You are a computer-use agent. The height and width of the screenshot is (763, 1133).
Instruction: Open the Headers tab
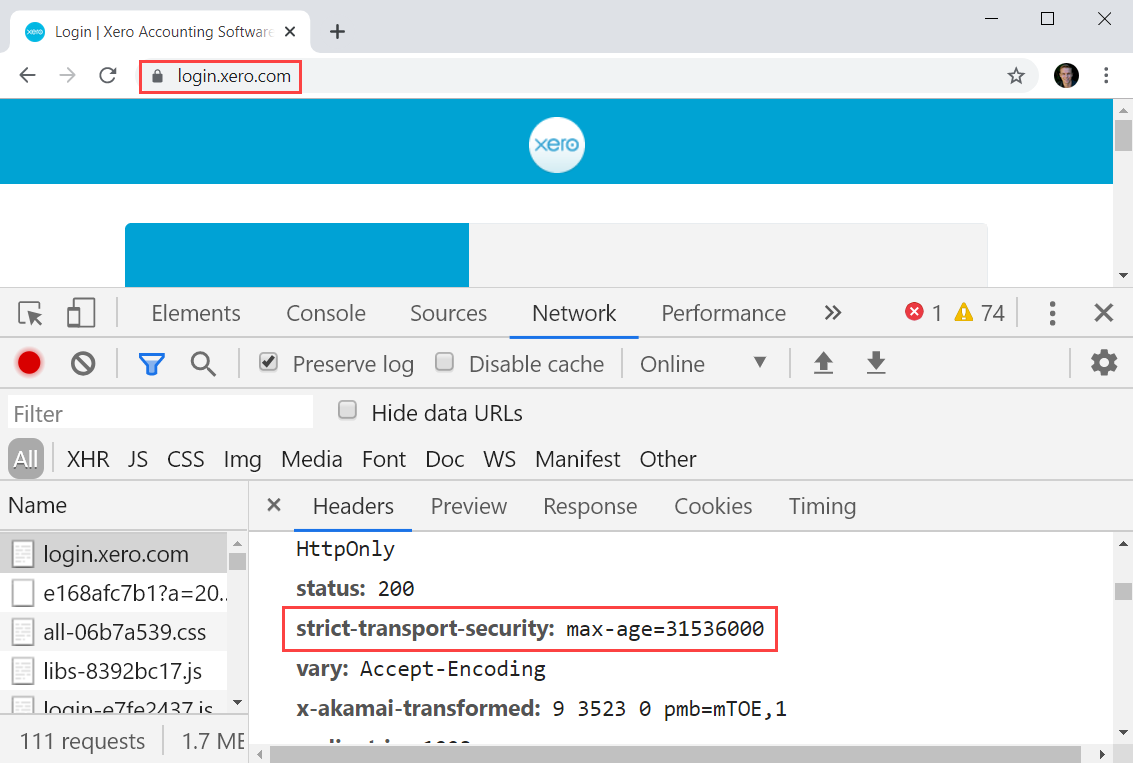pyautogui.click(x=353, y=506)
